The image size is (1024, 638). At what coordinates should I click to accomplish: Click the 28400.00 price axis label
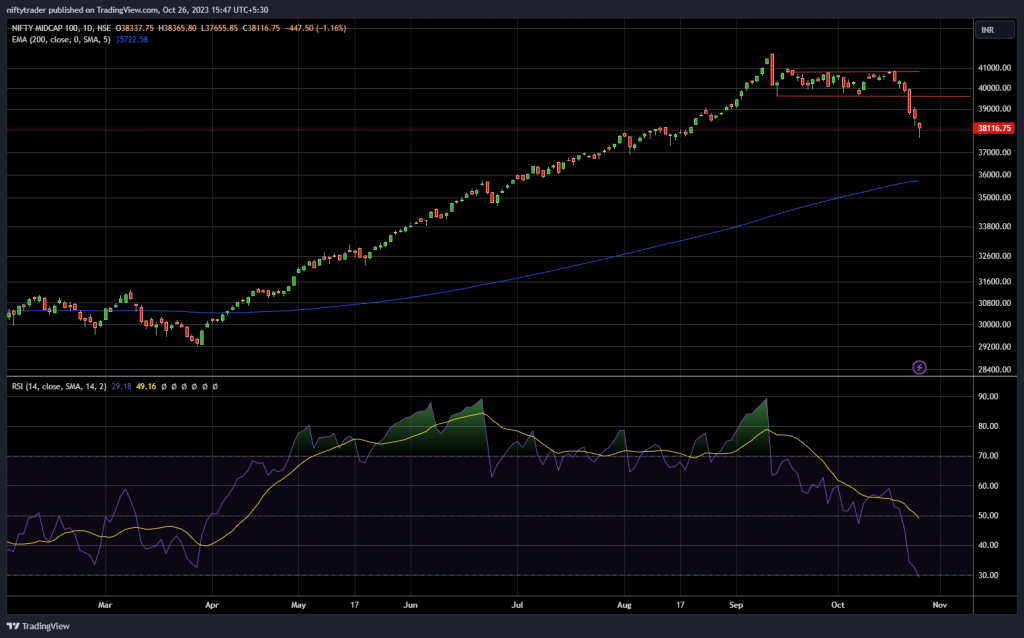tap(995, 370)
